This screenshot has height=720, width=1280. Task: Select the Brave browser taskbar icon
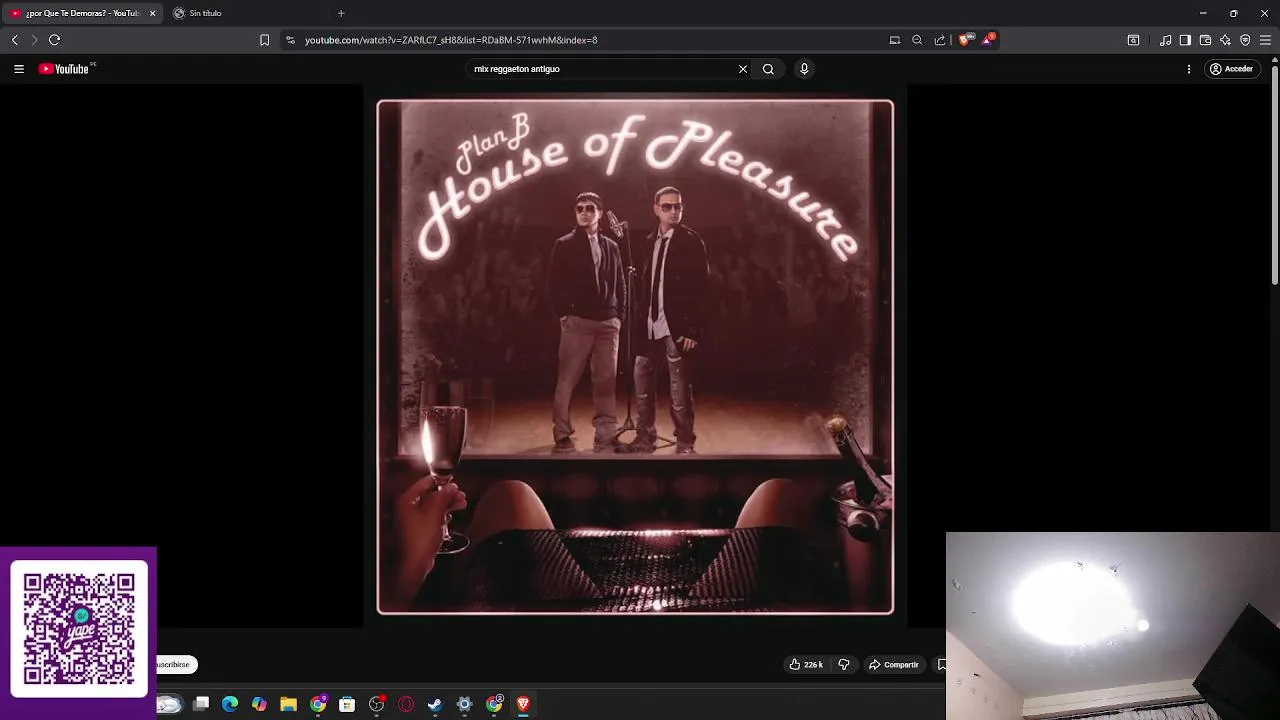coord(523,704)
